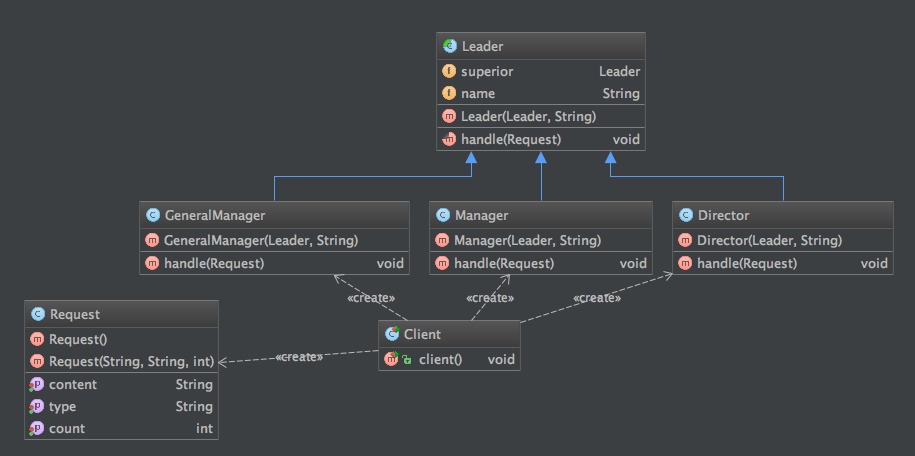Select the handle(Request) method in Leader
The image size is (915, 456).
coord(510,140)
